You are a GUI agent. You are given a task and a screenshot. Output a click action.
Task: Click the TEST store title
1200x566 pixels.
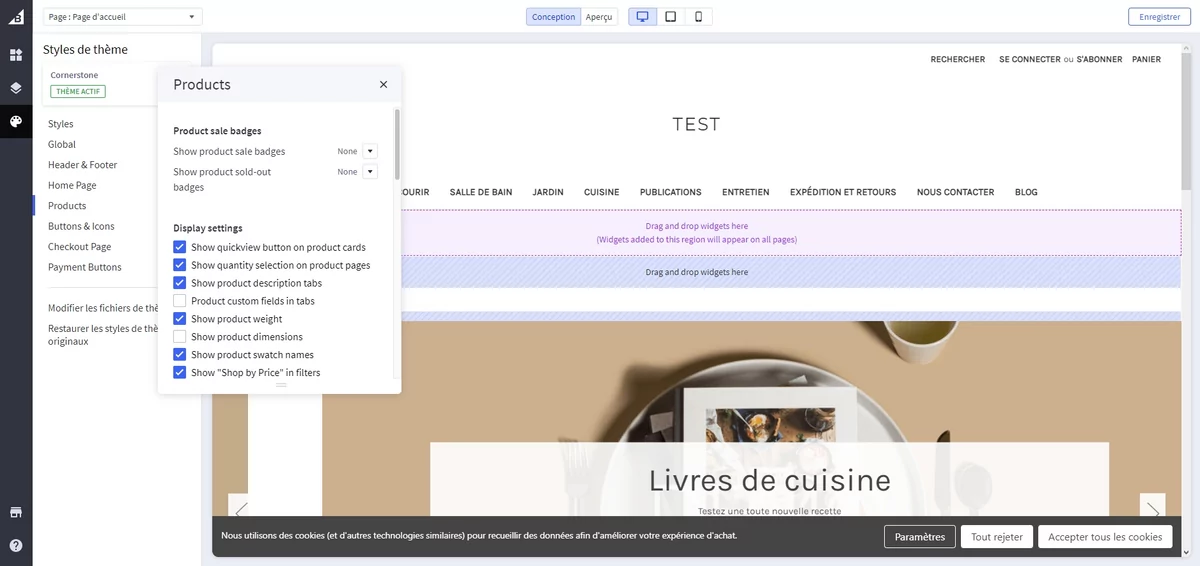(696, 124)
